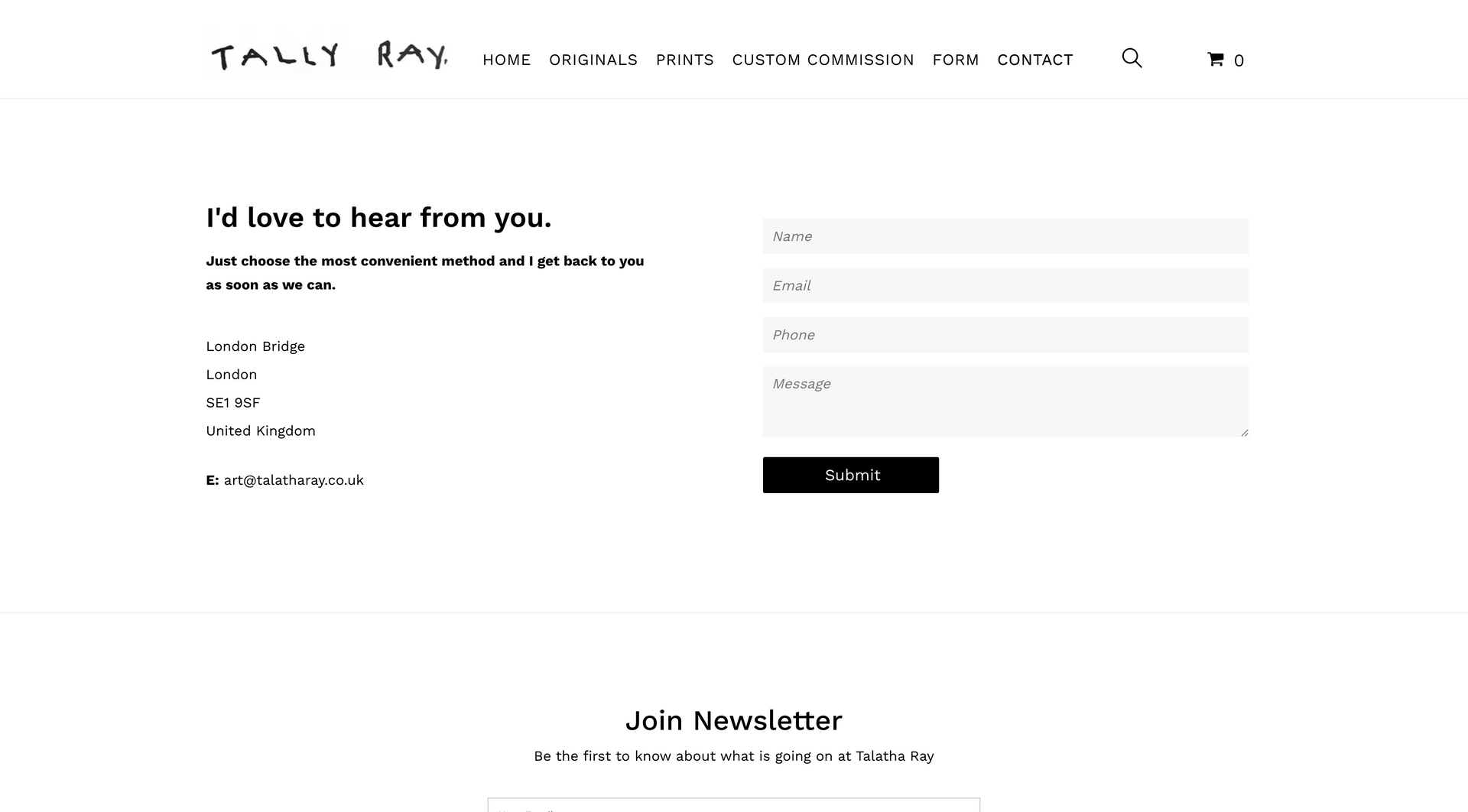
Task: Grab the Message box resize handle
Action: tap(1244, 433)
